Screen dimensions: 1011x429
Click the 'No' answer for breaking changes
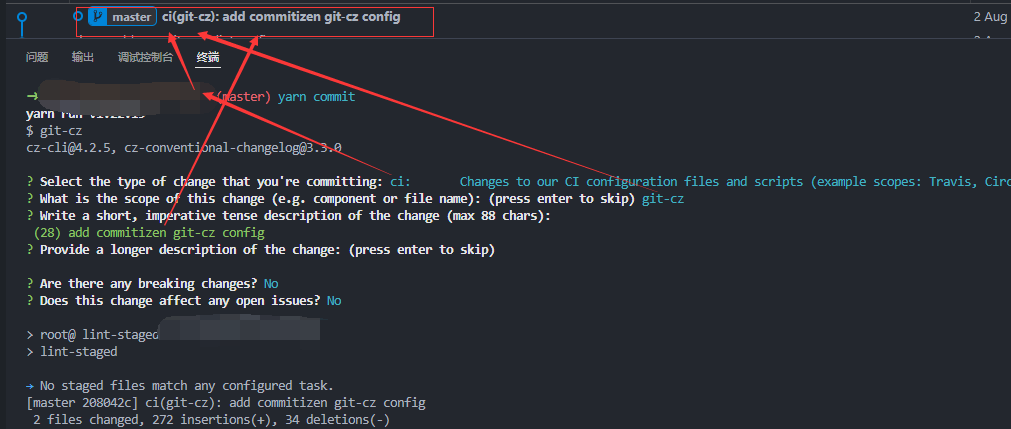click(x=271, y=283)
